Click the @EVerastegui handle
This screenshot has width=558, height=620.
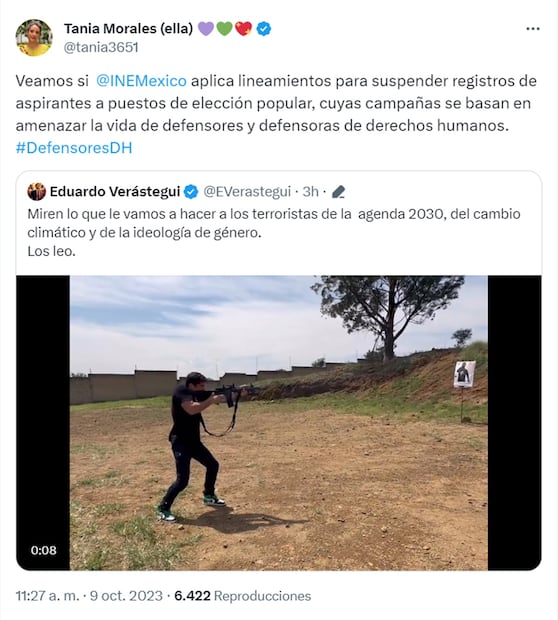point(247,192)
